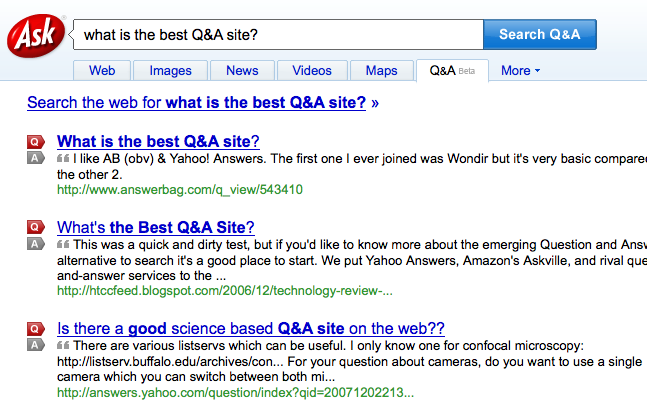
Task: Click gray A icon of third result
Action: click(35, 345)
